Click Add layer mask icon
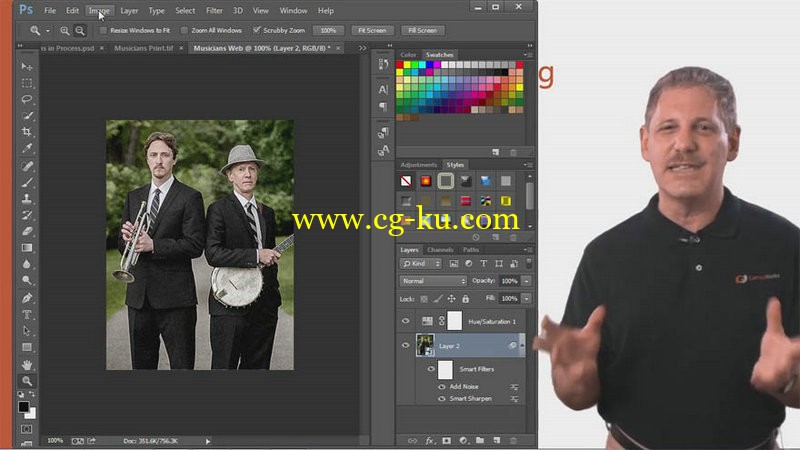Image resolution: width=800 pixels, height=450 pixels. coord(446,440)
